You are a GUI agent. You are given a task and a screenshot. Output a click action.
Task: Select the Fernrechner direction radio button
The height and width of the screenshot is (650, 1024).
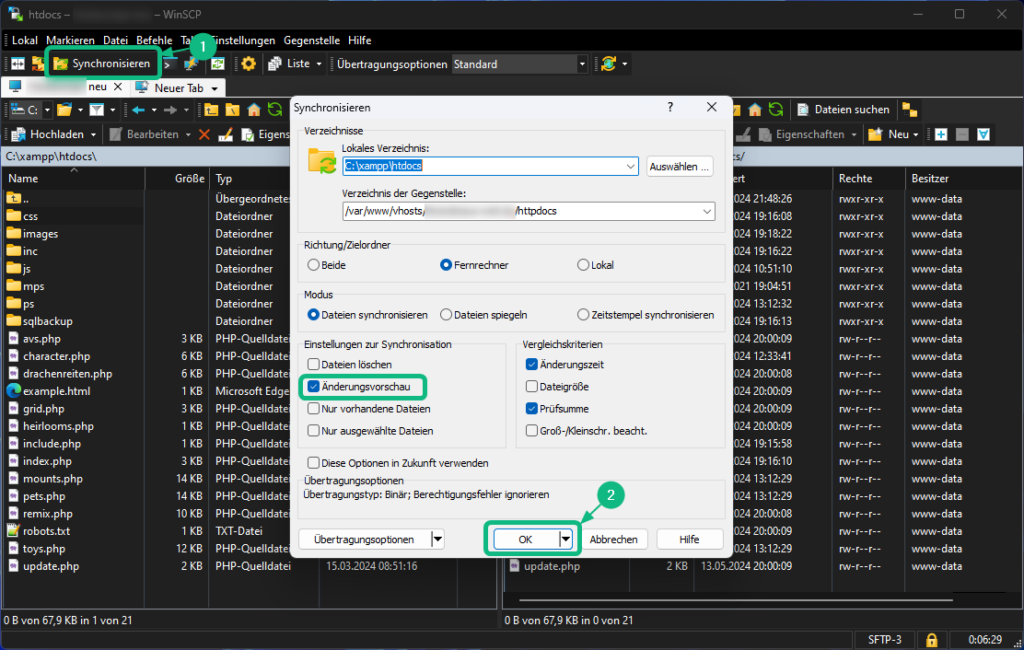coord(446,265)
